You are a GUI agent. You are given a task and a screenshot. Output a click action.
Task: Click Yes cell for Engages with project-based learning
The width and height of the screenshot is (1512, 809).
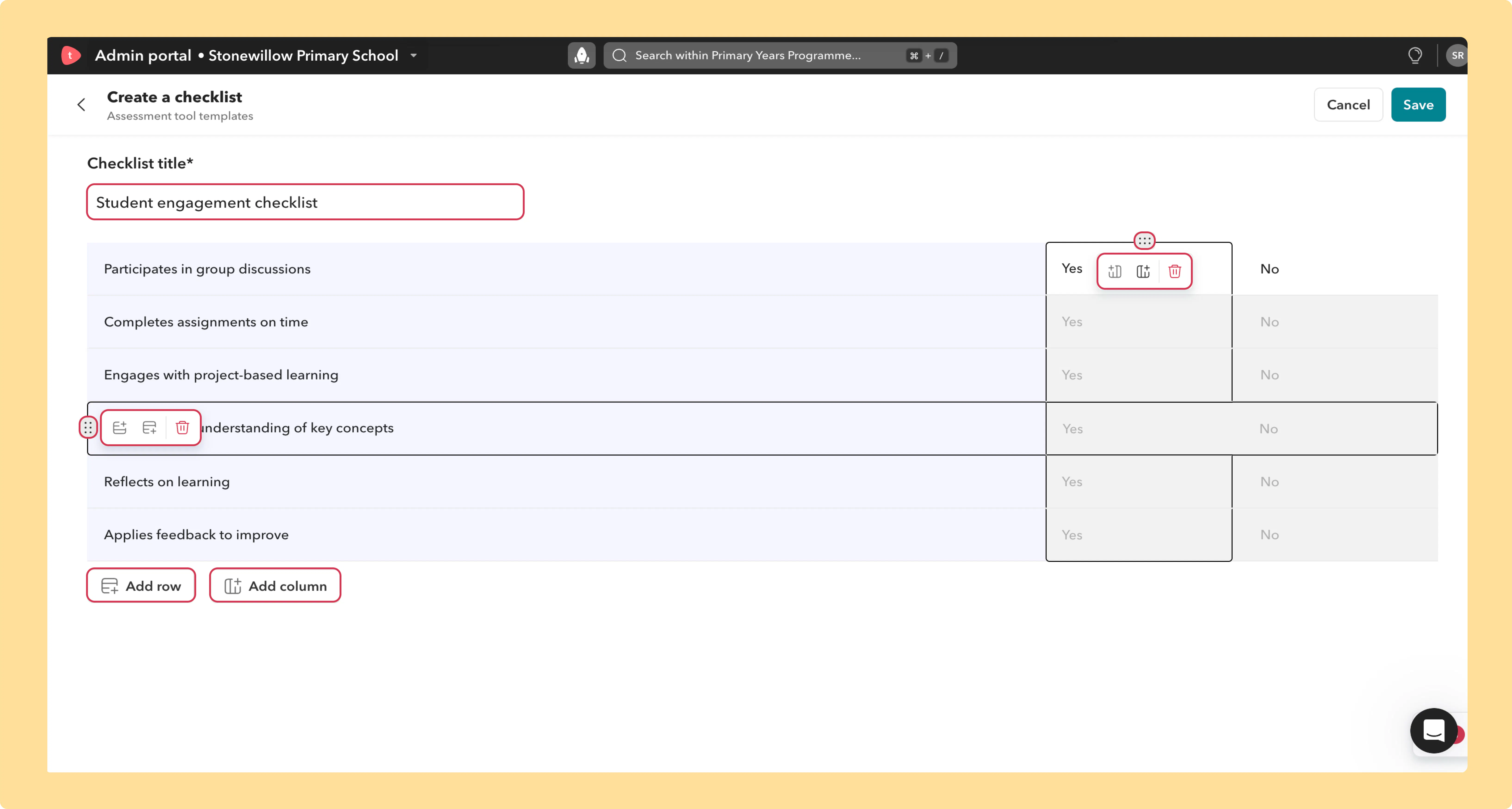click(1139, 375)
